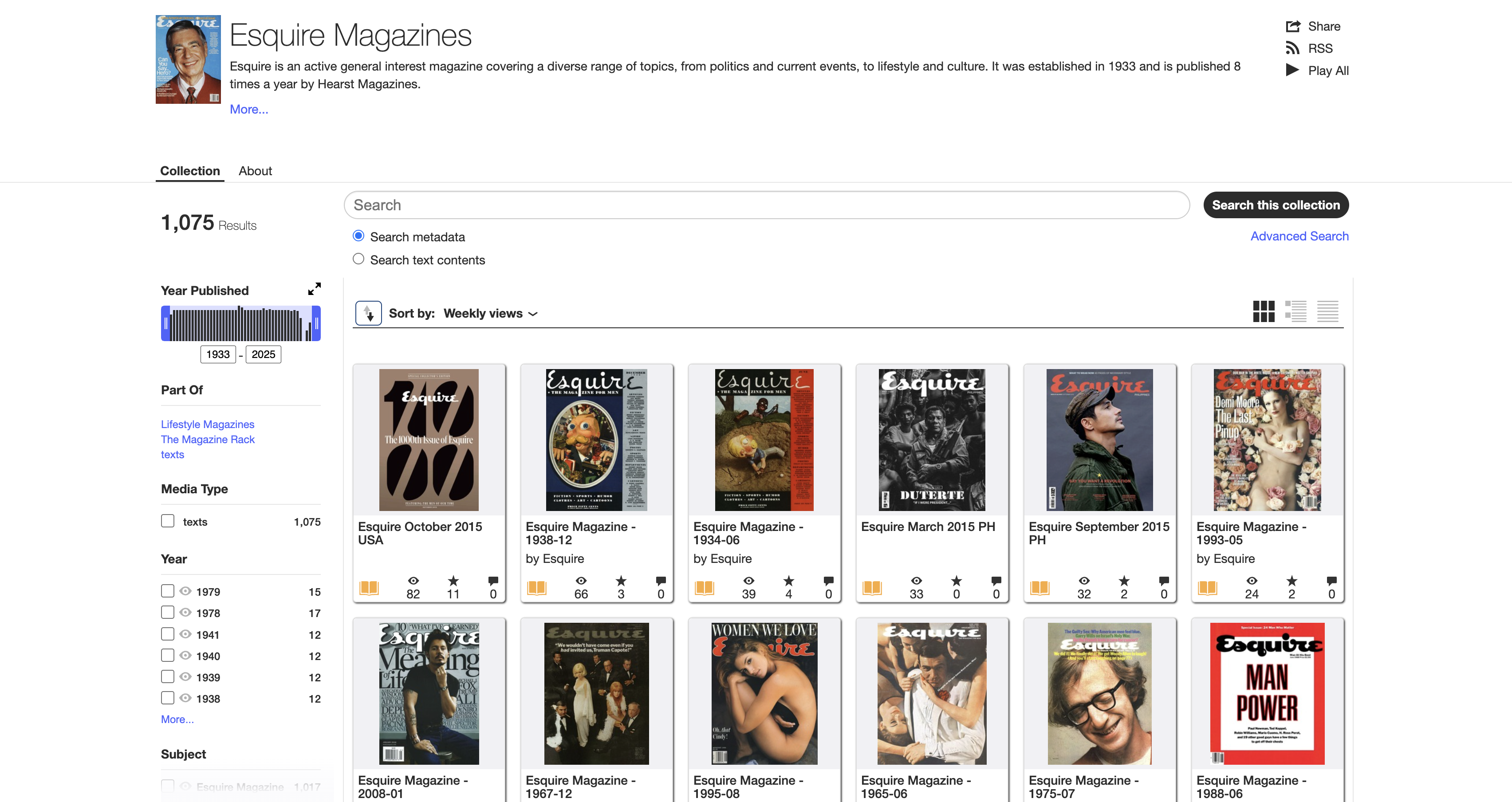Click Search this collection button

(x=1276, y=205)
